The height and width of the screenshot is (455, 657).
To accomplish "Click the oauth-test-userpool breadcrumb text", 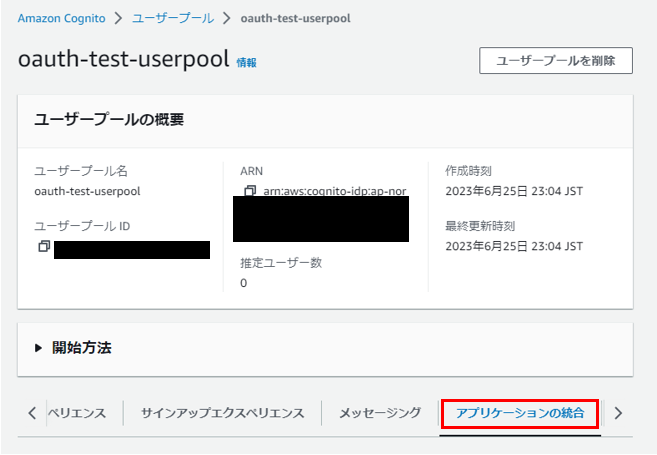I will (295, 18).
